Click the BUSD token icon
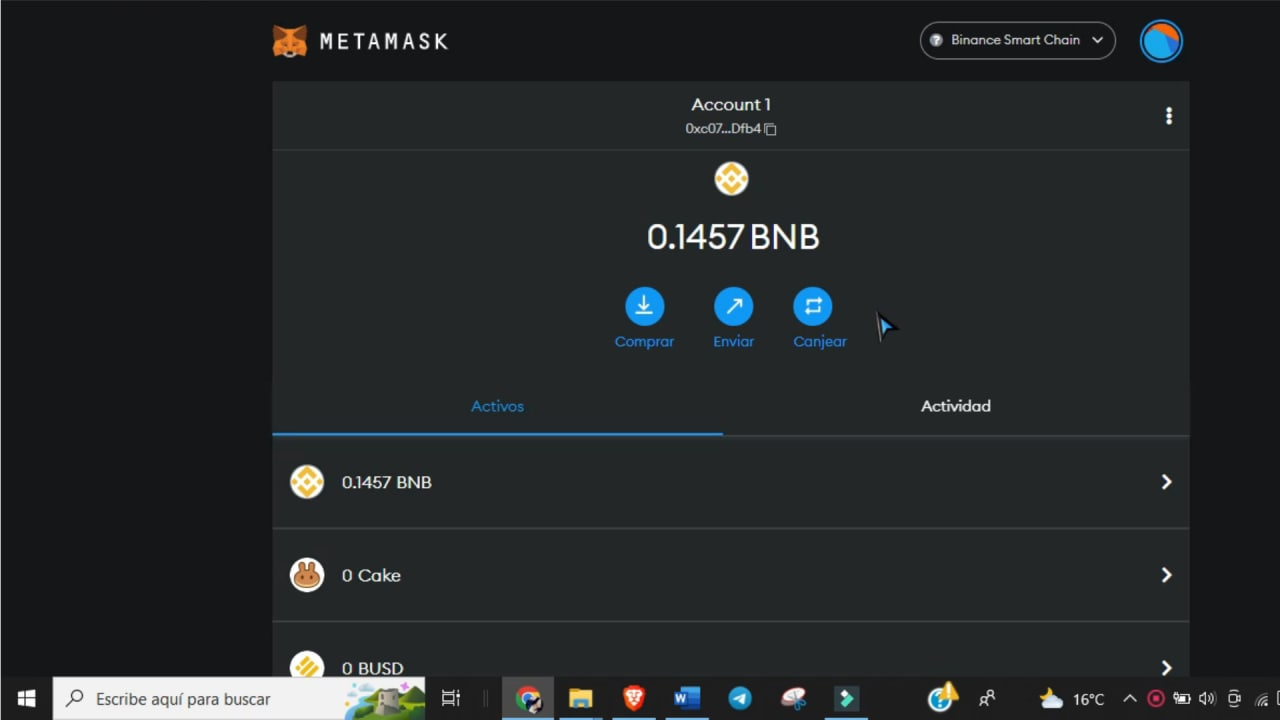Image resolution: width=1280 pixels, height=720 pixels. [x=307, y=665]
